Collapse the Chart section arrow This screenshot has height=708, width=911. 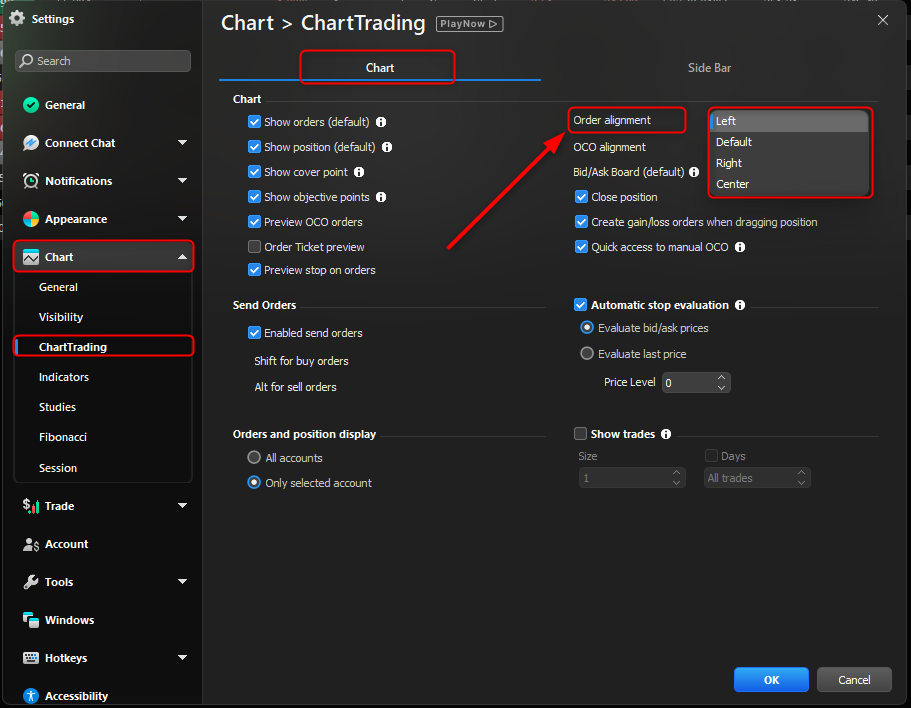(x=182, y=257)
